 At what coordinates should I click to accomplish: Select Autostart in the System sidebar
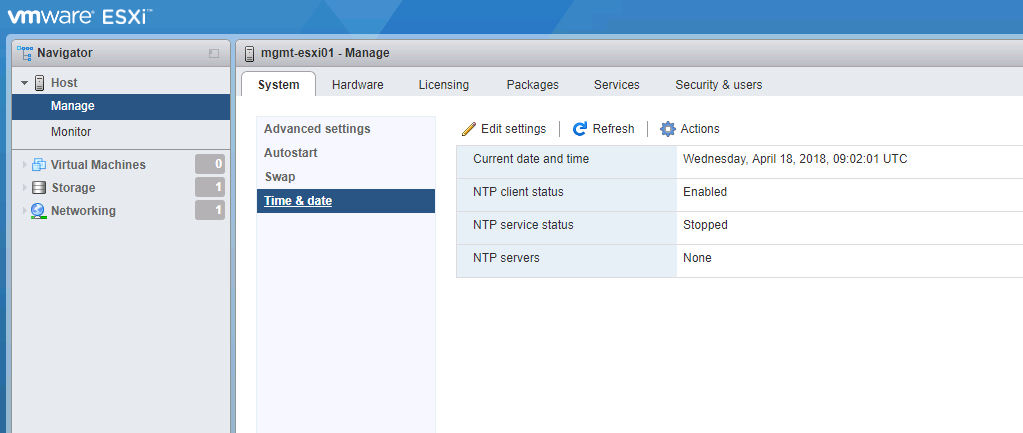291,153
